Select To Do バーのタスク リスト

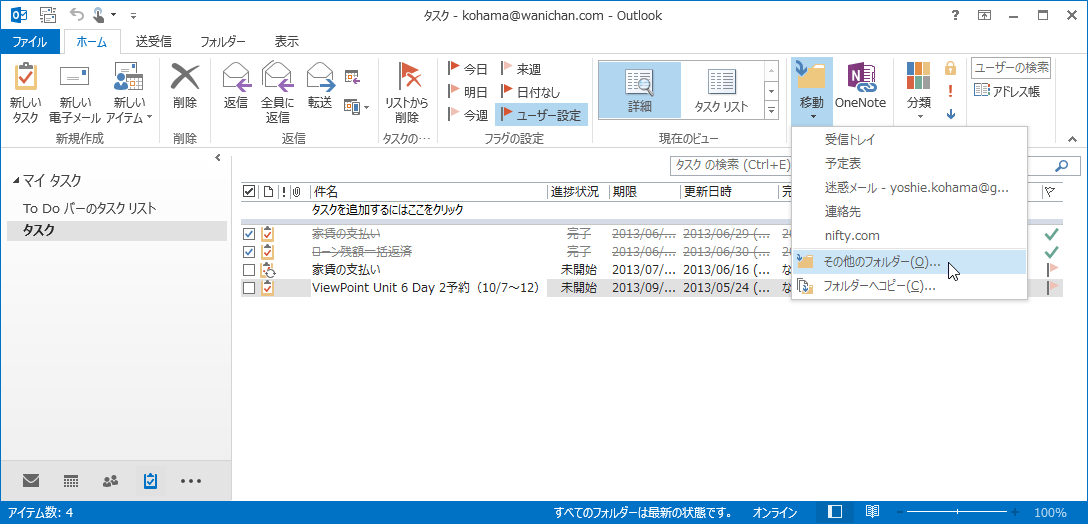[x=90, y=208]
